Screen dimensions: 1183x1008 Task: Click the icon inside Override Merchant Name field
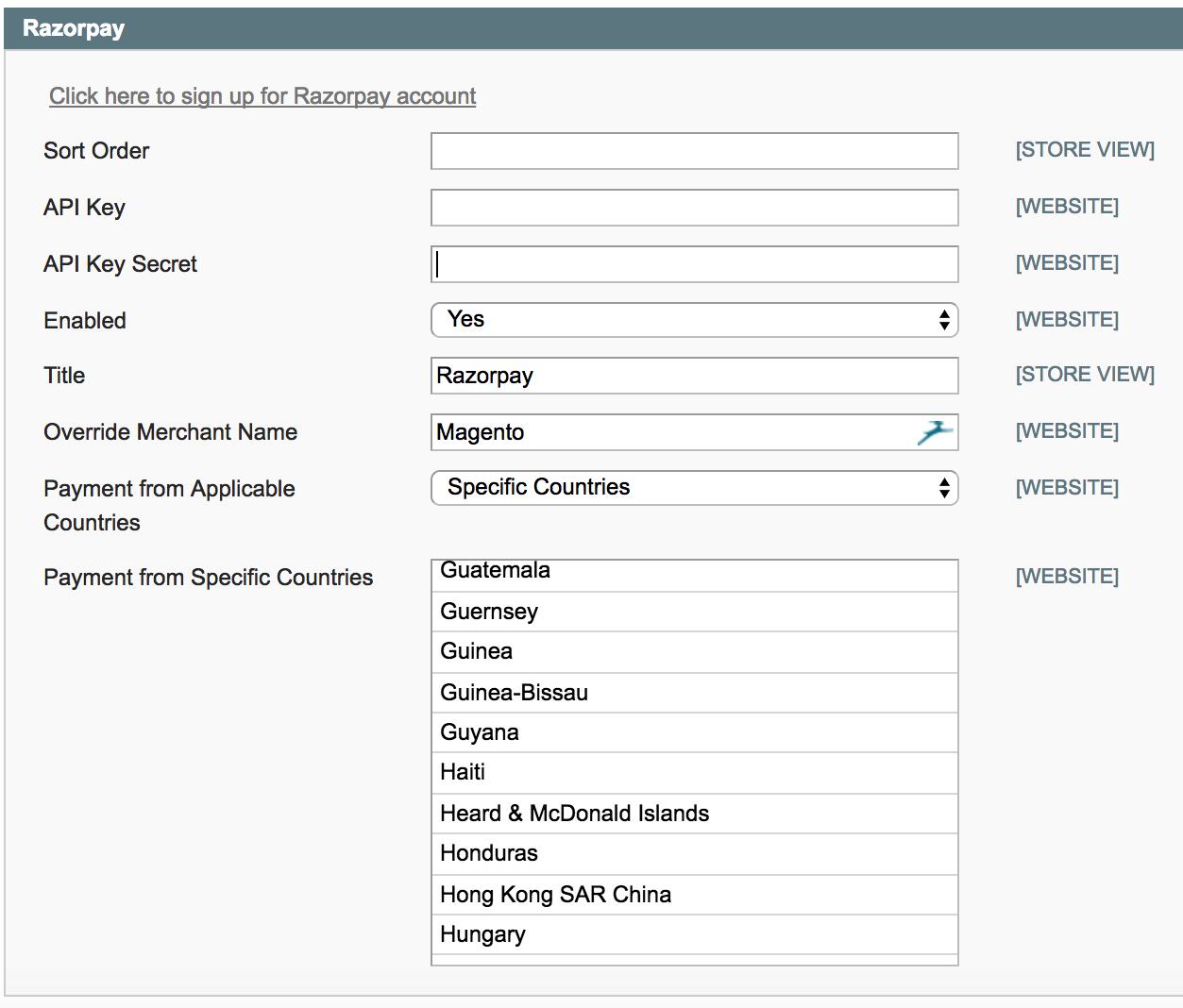pos(934,432)
